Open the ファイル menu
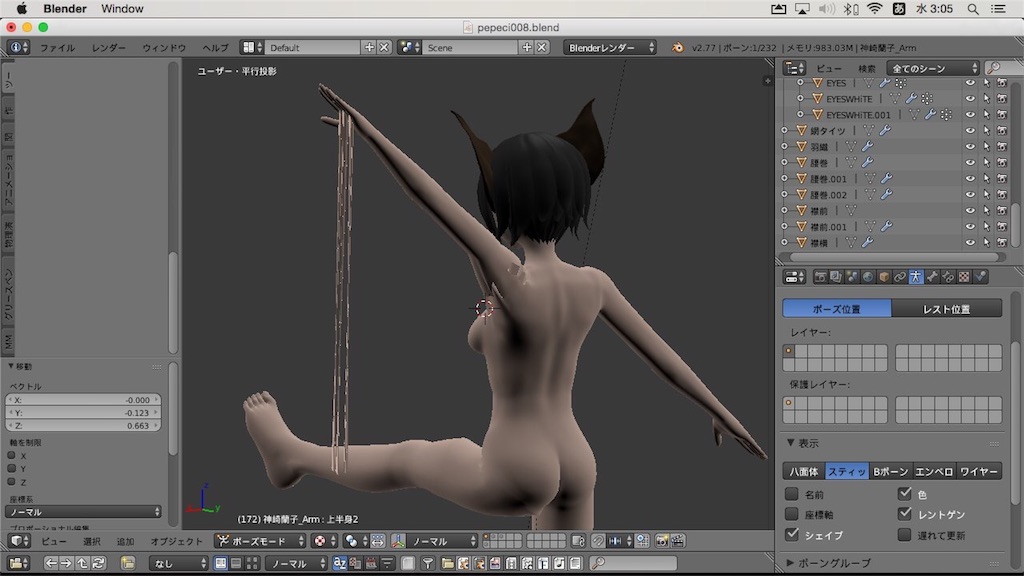This screenshot has height=576, width=1024. click(x=57, y=48)
